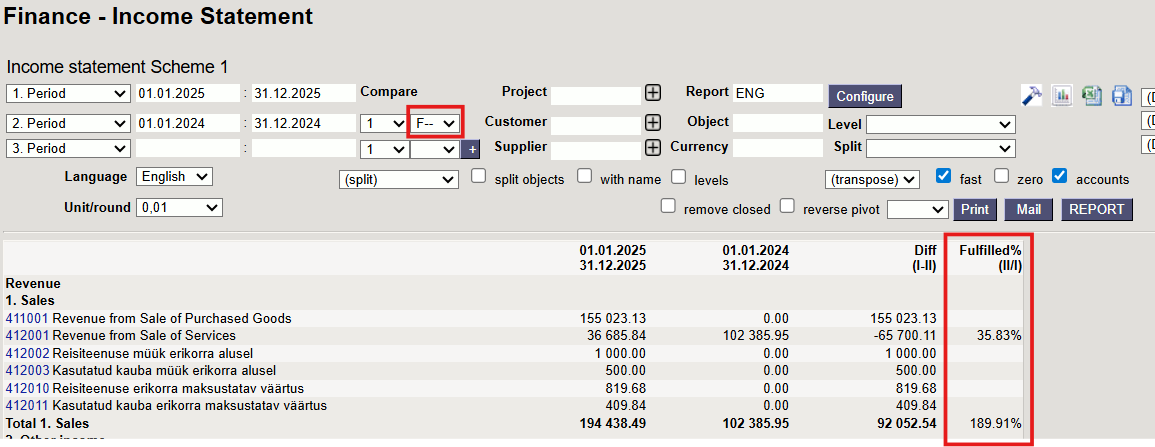Click the plus icon next to Project field
The image size is (1155, 447).
pos(653,93)
